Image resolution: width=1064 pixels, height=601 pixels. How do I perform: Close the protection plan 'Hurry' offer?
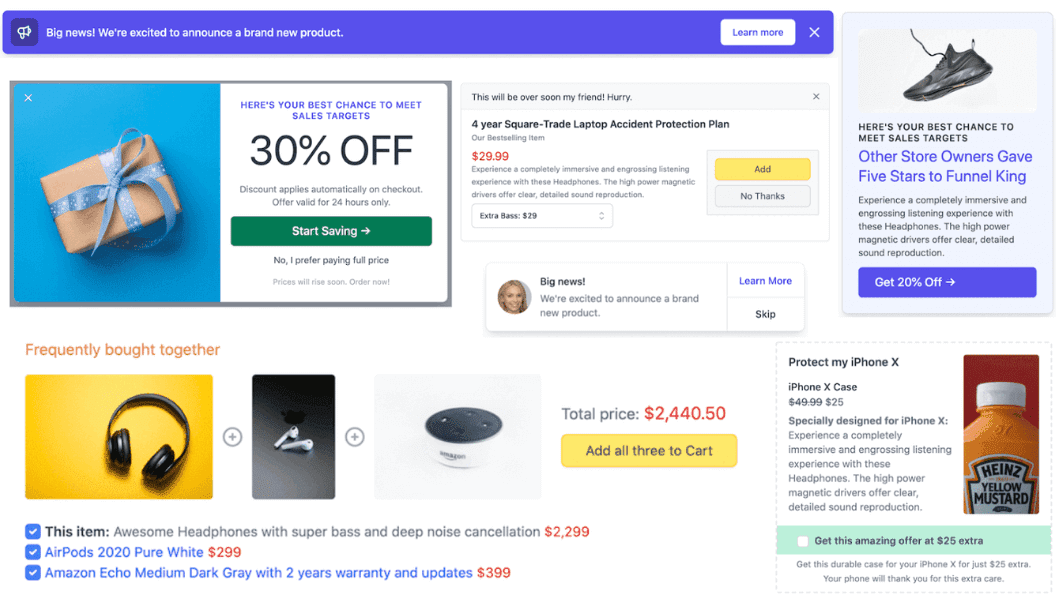(816, 96)
